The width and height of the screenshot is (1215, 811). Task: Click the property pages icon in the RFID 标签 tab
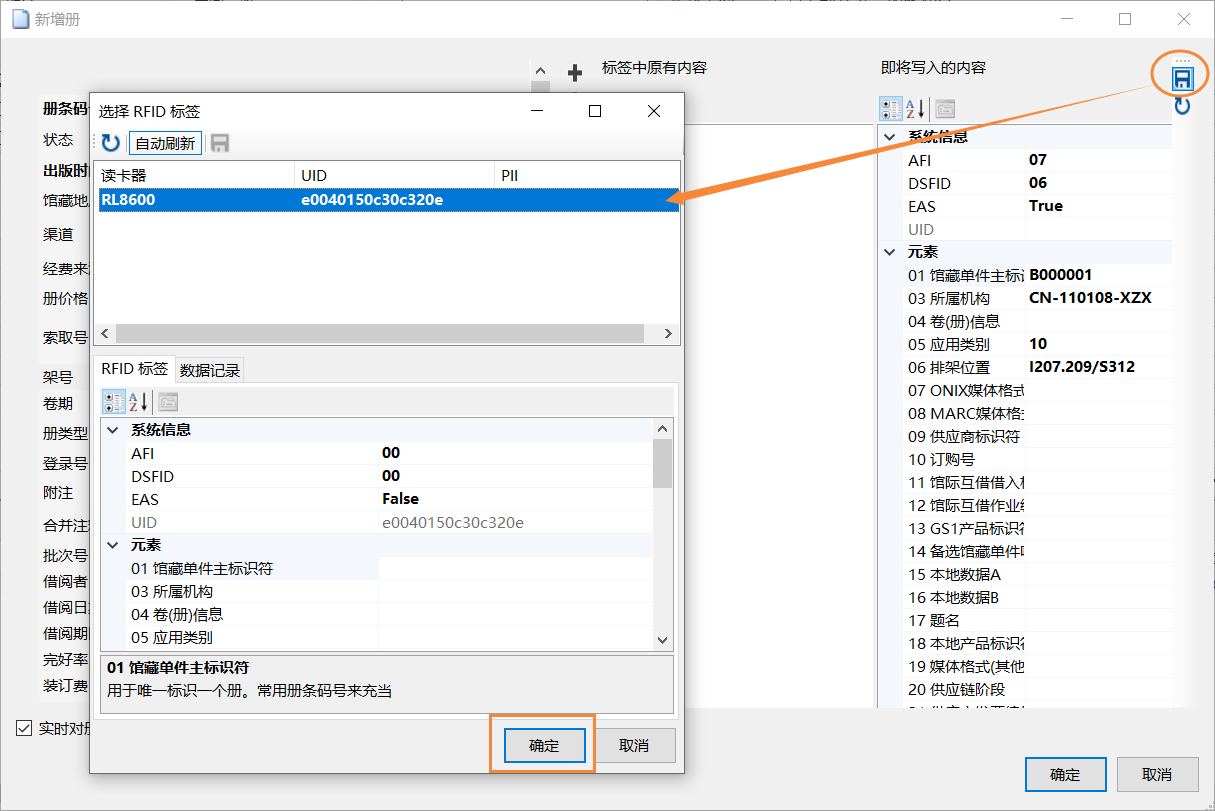pyautogui.click(x=168, y=402)
